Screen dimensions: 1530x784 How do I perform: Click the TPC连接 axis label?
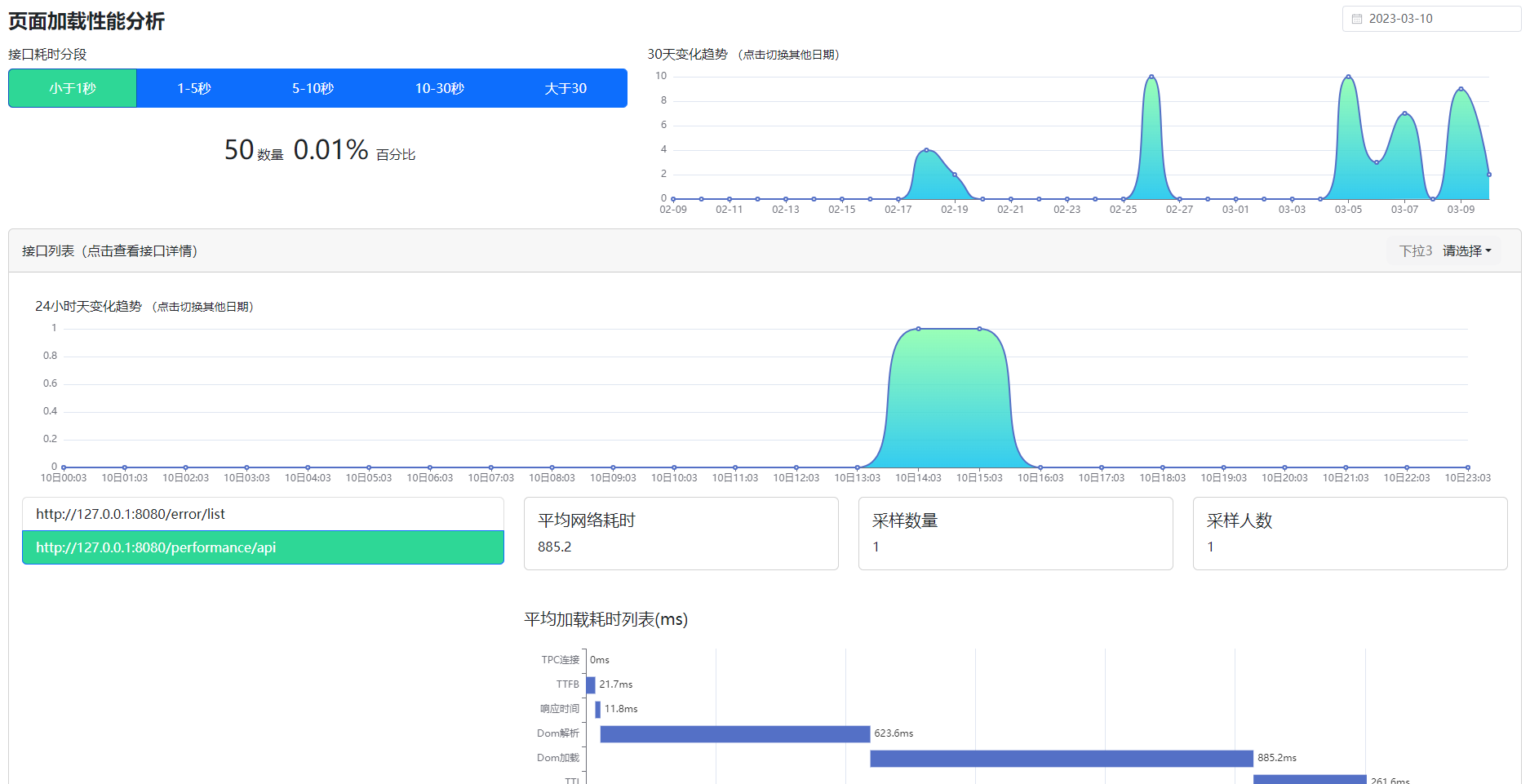(560, 660)
